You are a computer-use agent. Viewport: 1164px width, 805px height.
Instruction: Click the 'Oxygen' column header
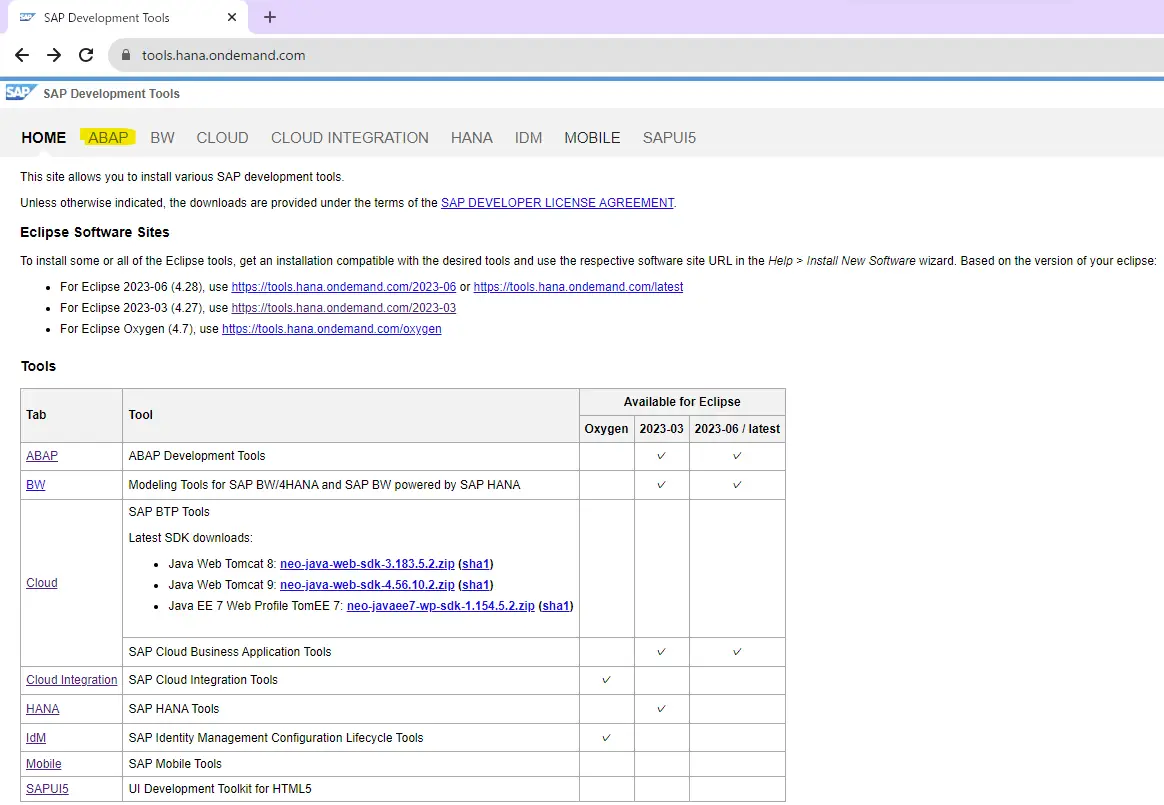tap(606, 428)
